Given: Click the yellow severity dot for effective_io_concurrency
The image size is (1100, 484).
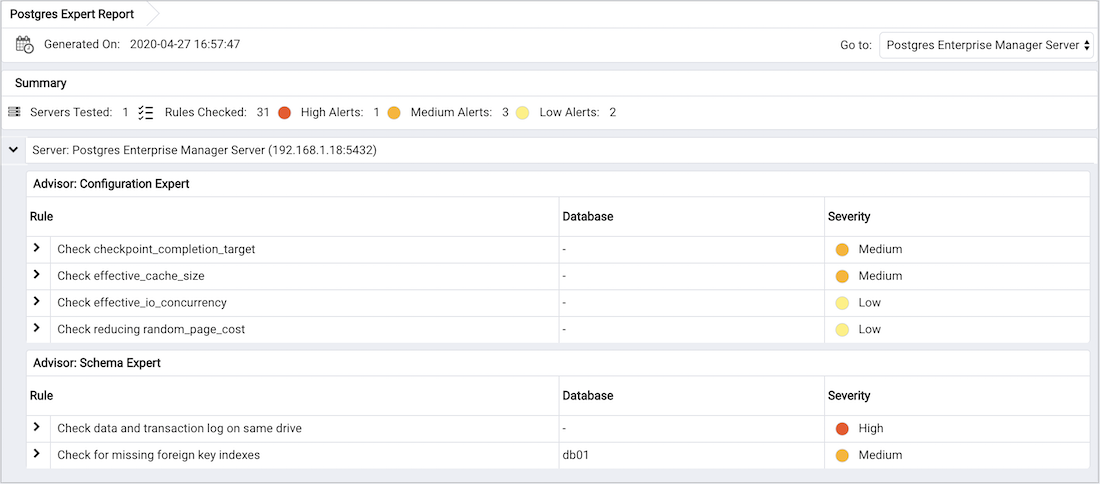Looking at the screenshot, I should 843,303.
